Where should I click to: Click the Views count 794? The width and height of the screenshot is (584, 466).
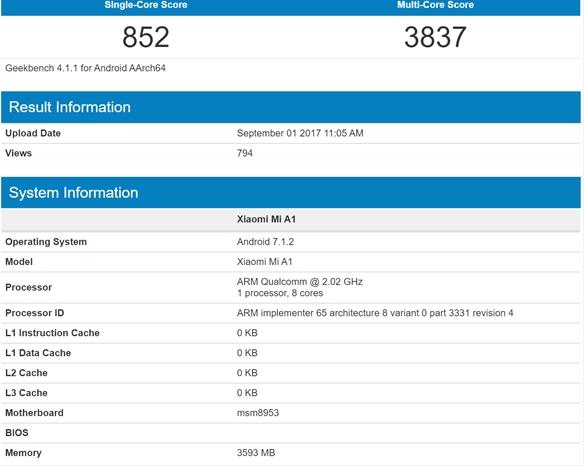tap(245, 153)
